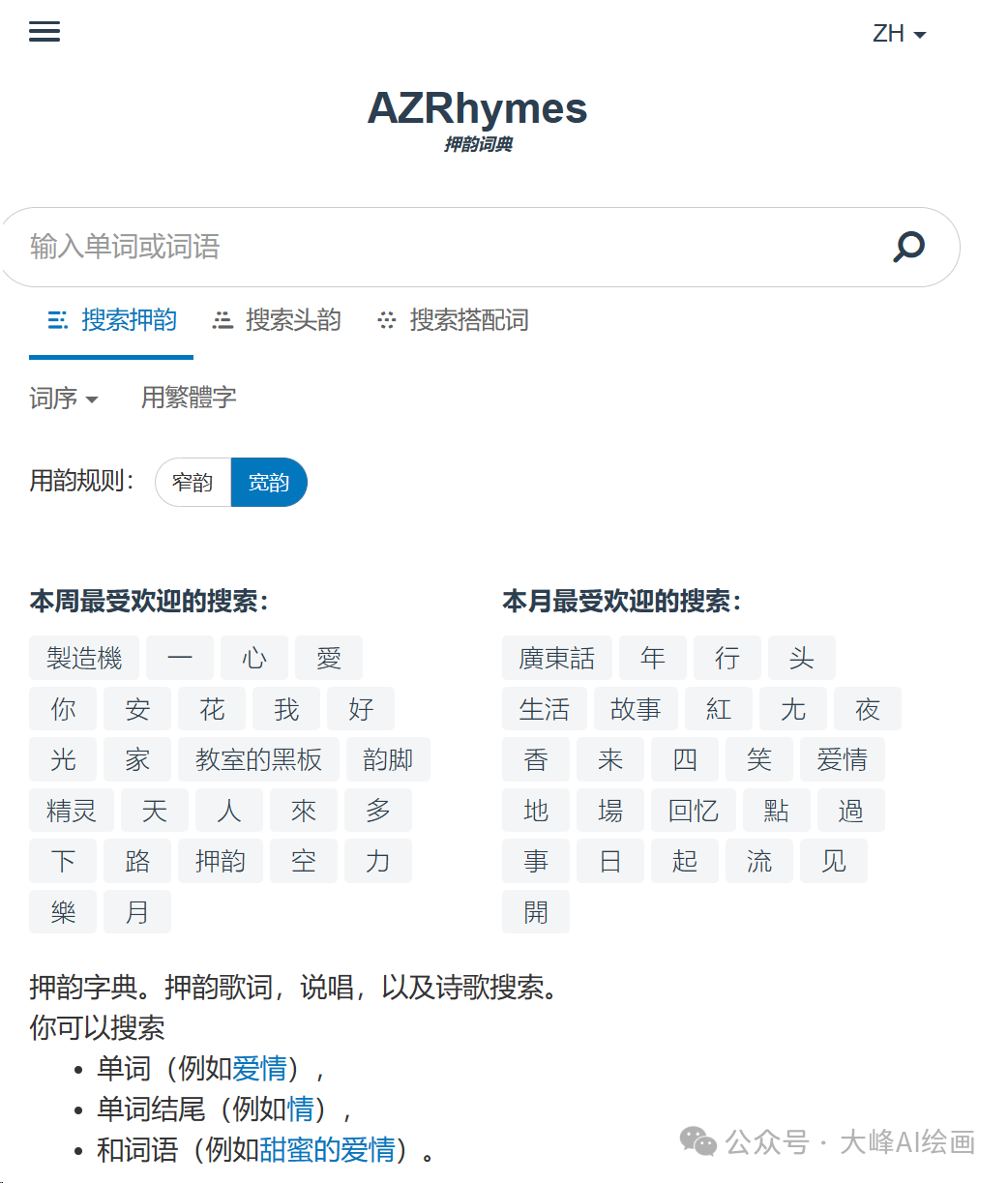Click weekly search tag 空

coord(304,861)
